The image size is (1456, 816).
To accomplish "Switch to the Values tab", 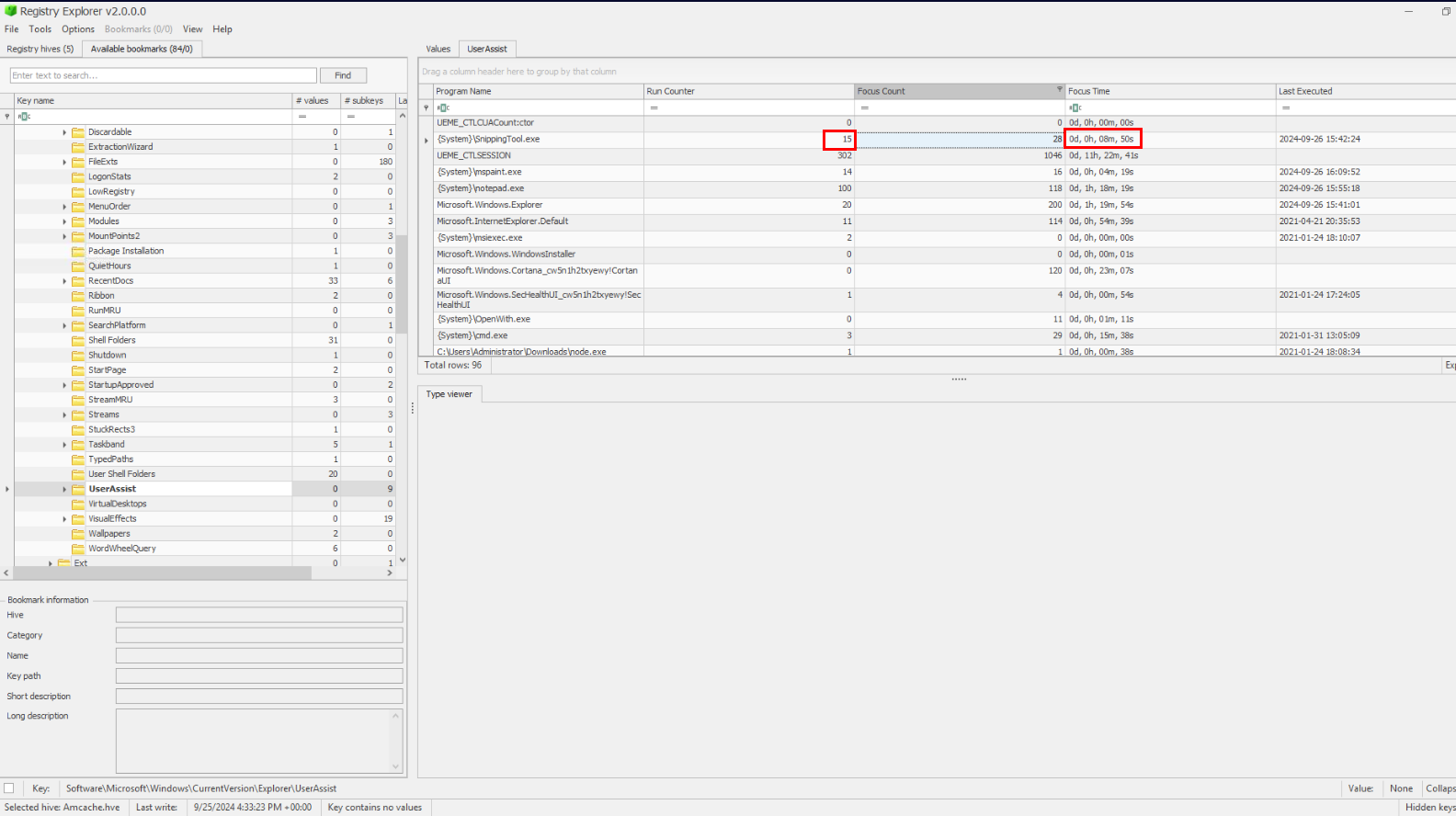I will tap(438, 49).
